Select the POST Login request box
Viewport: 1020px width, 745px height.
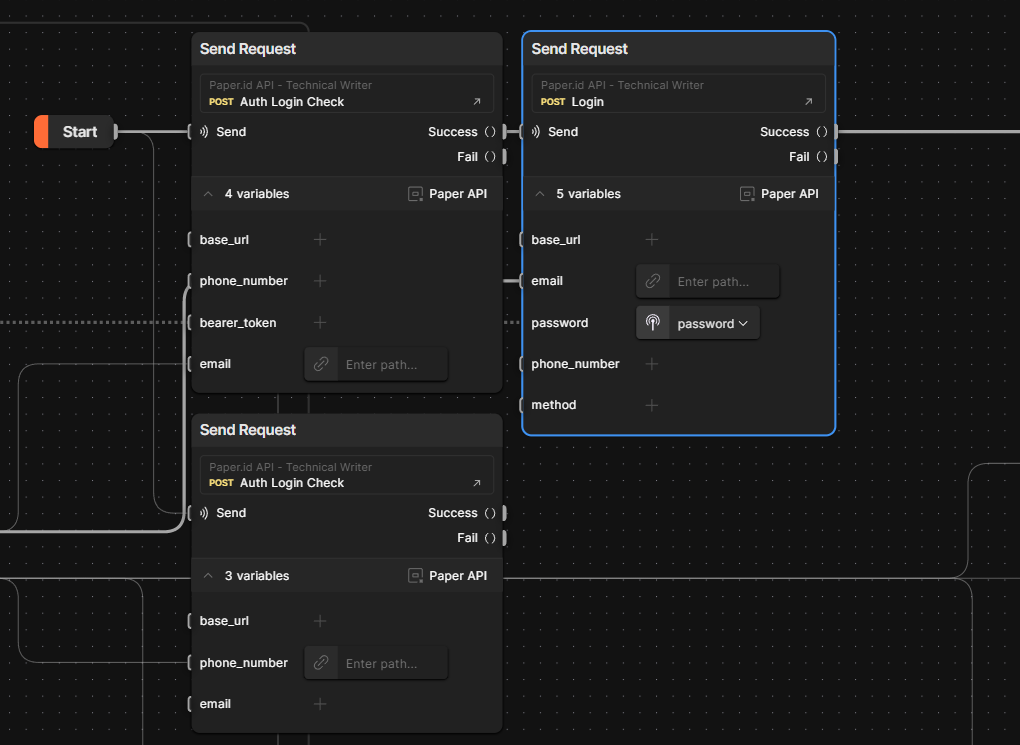678,94
